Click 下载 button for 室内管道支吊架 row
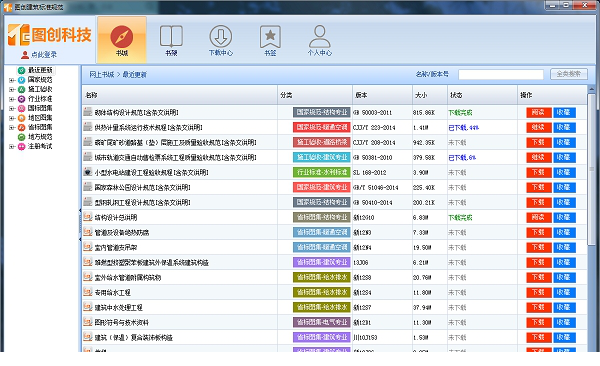Screen dimensions: 600x366 [538, 247]
